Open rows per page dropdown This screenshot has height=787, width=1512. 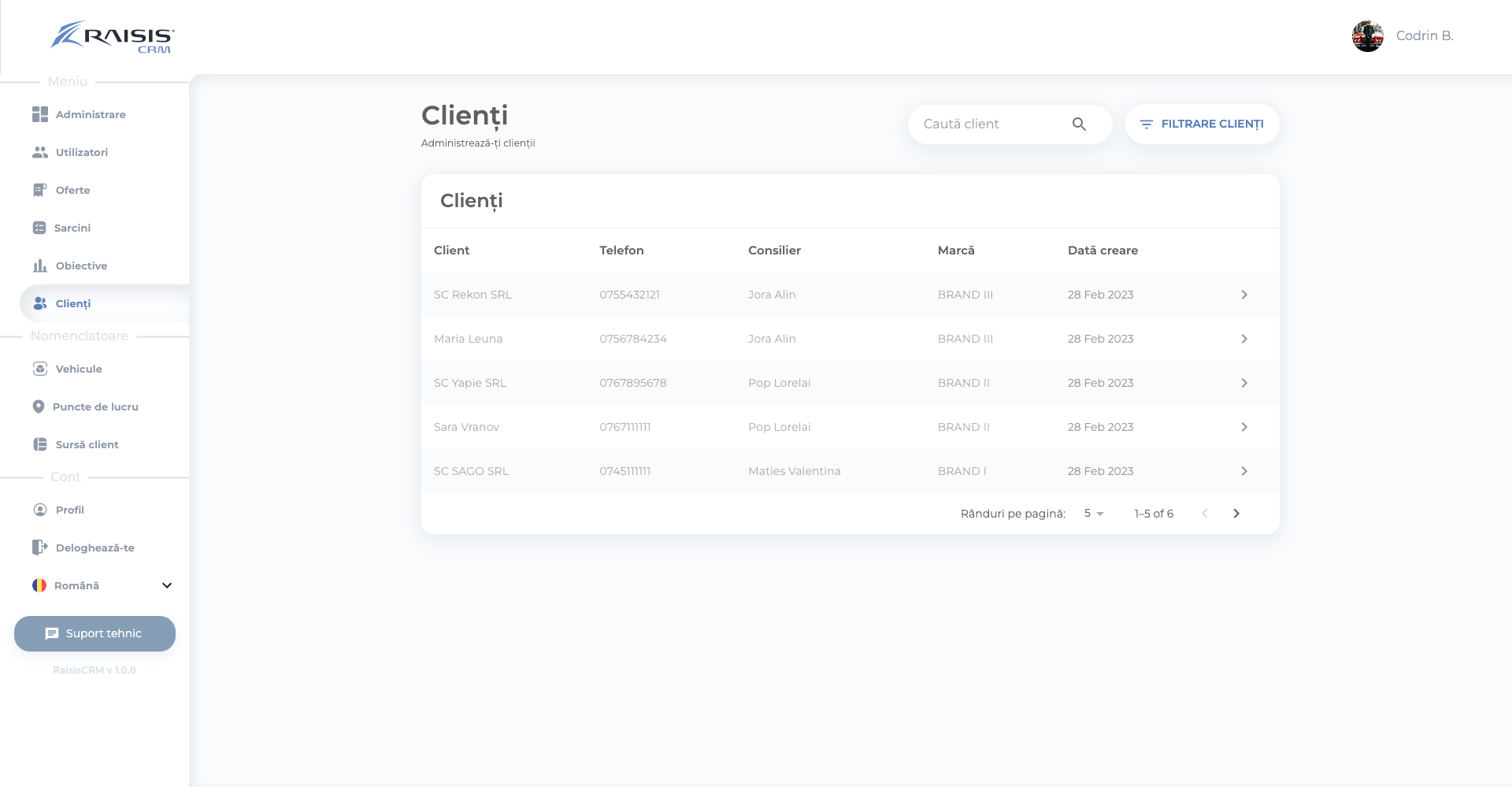pos(1094,514)
